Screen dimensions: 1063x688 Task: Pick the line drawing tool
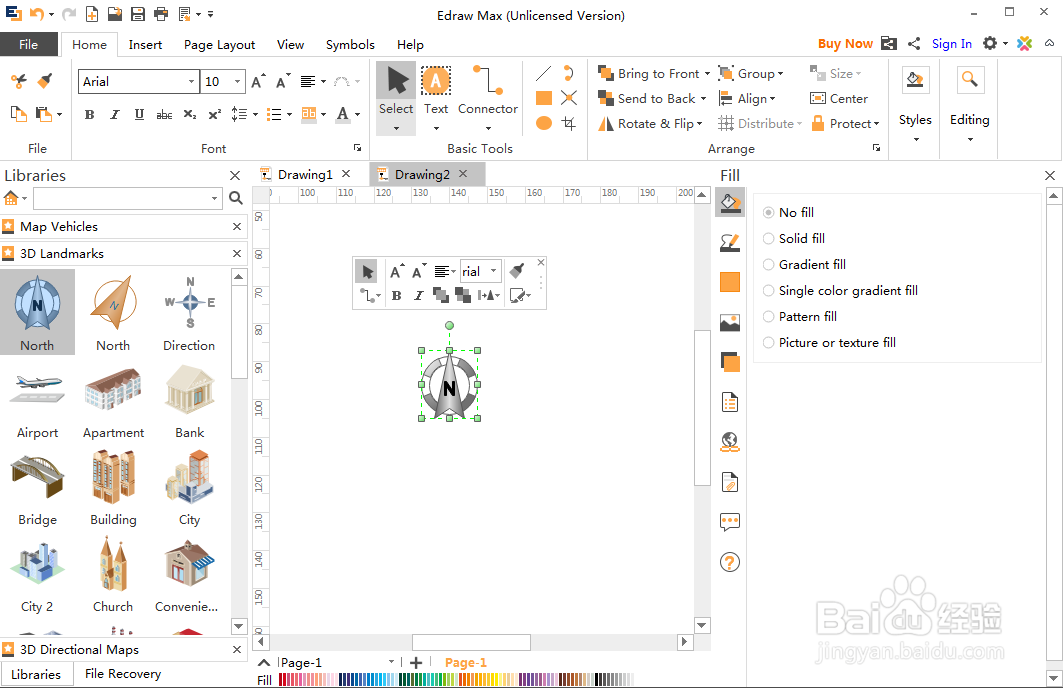point(544,73)
